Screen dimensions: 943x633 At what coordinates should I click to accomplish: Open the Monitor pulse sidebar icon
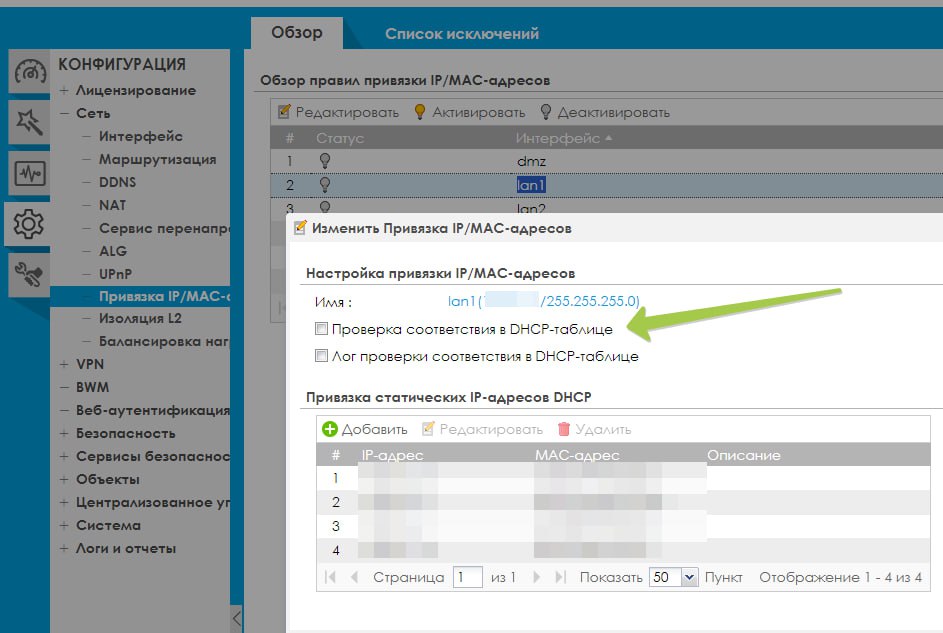click(x=29, y=174)
